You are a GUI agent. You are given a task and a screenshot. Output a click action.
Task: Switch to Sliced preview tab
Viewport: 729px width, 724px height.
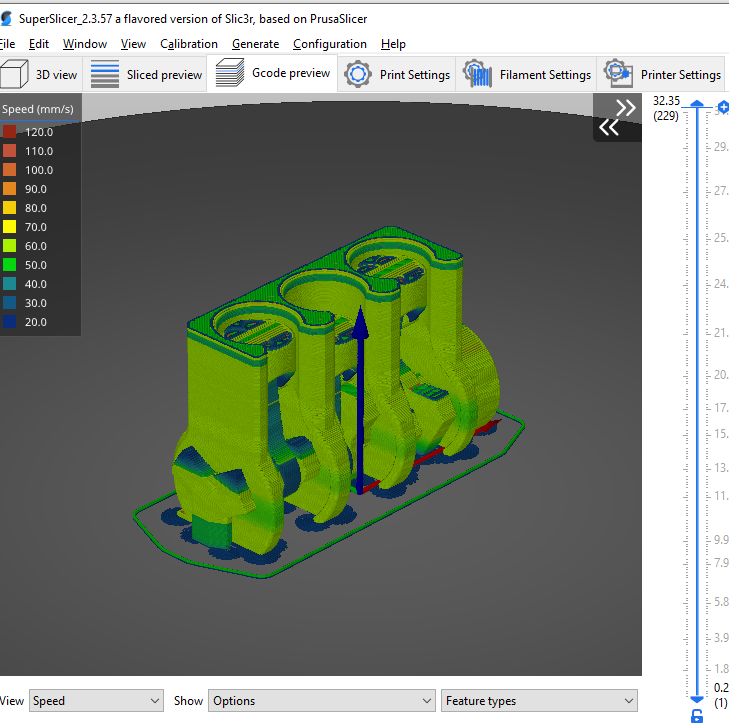(x=145, y=74)
